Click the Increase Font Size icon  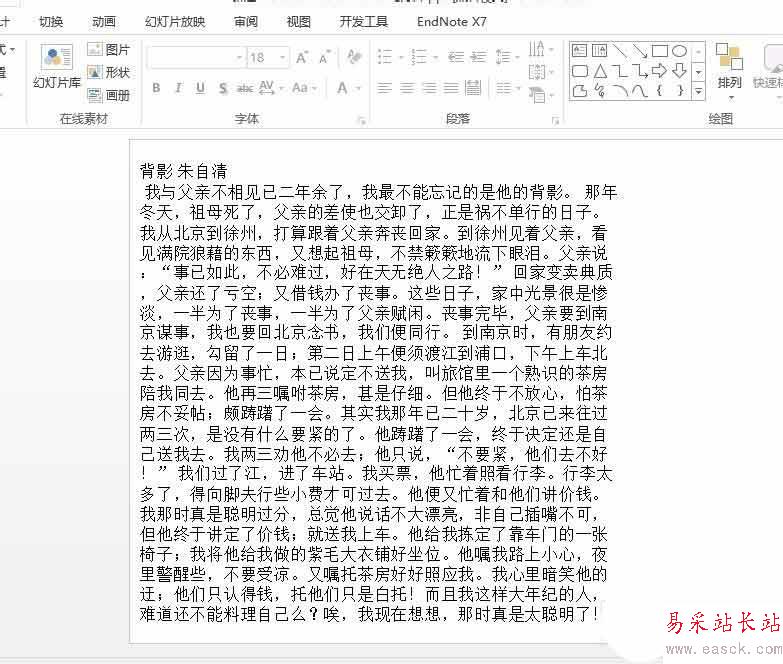[x=302, y=57]
